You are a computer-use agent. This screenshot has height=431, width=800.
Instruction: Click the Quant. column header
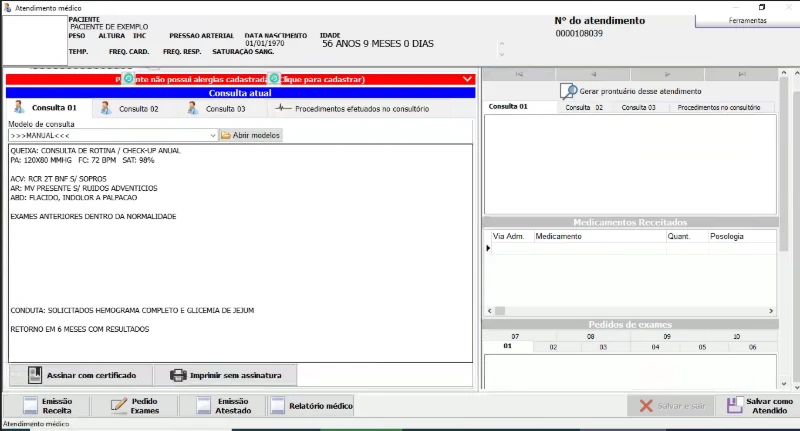[687, 236]
